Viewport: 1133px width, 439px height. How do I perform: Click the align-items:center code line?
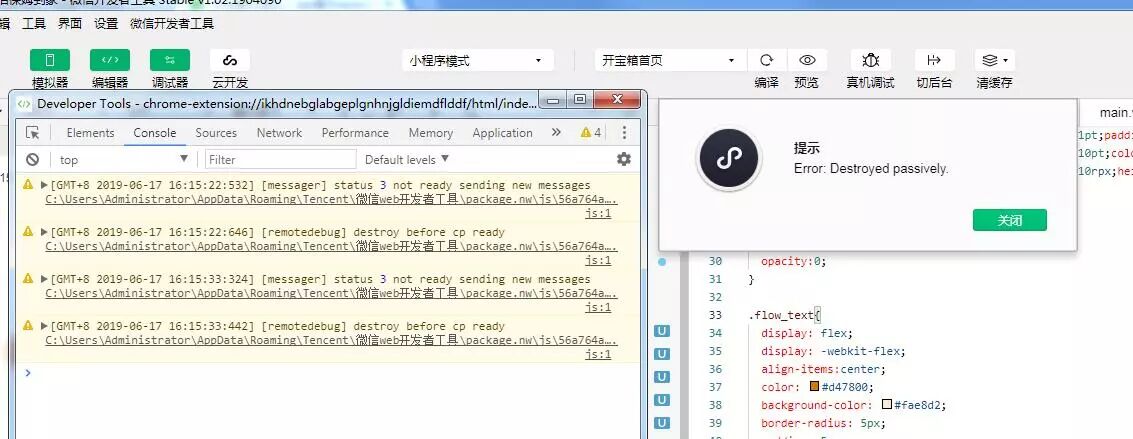[x=823, y=369]
